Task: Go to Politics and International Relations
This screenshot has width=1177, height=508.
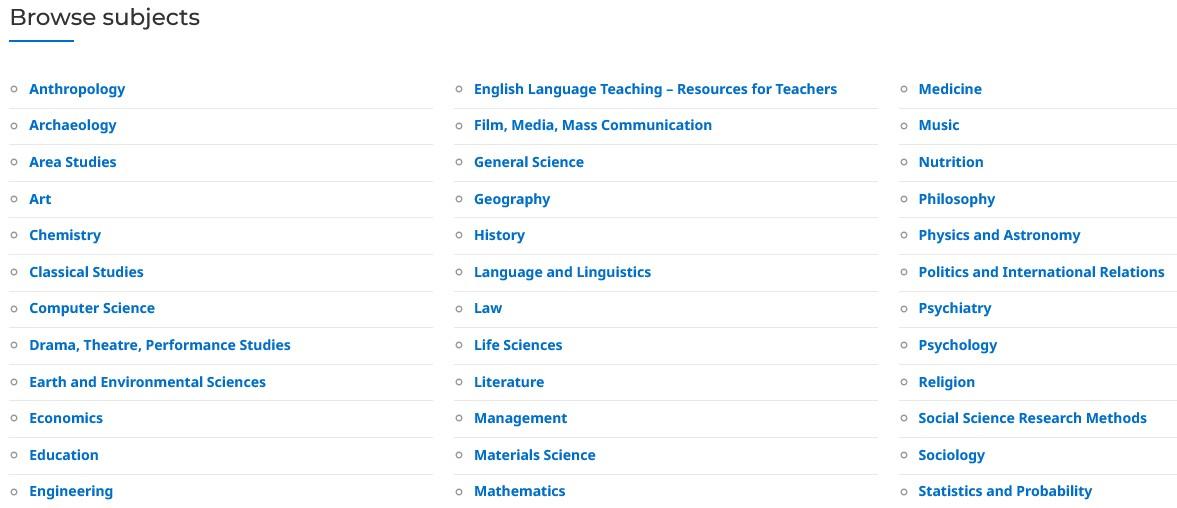Action: 1042,272
